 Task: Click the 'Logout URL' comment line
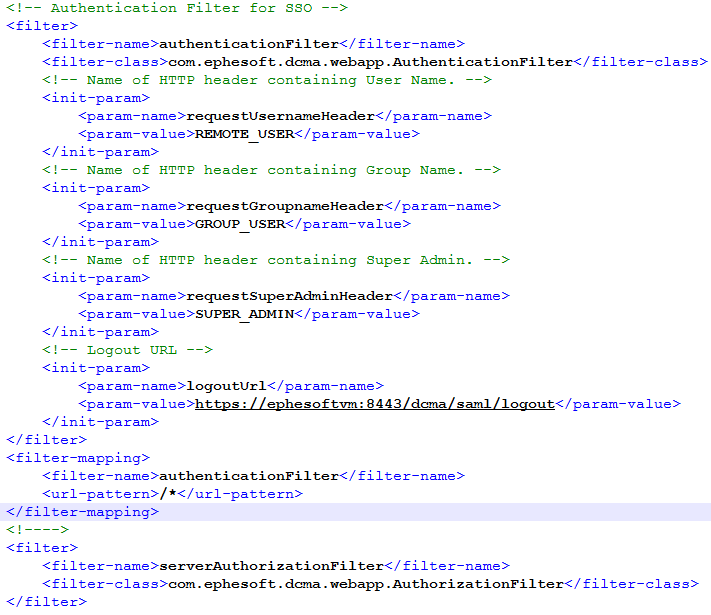pos(127,350)
